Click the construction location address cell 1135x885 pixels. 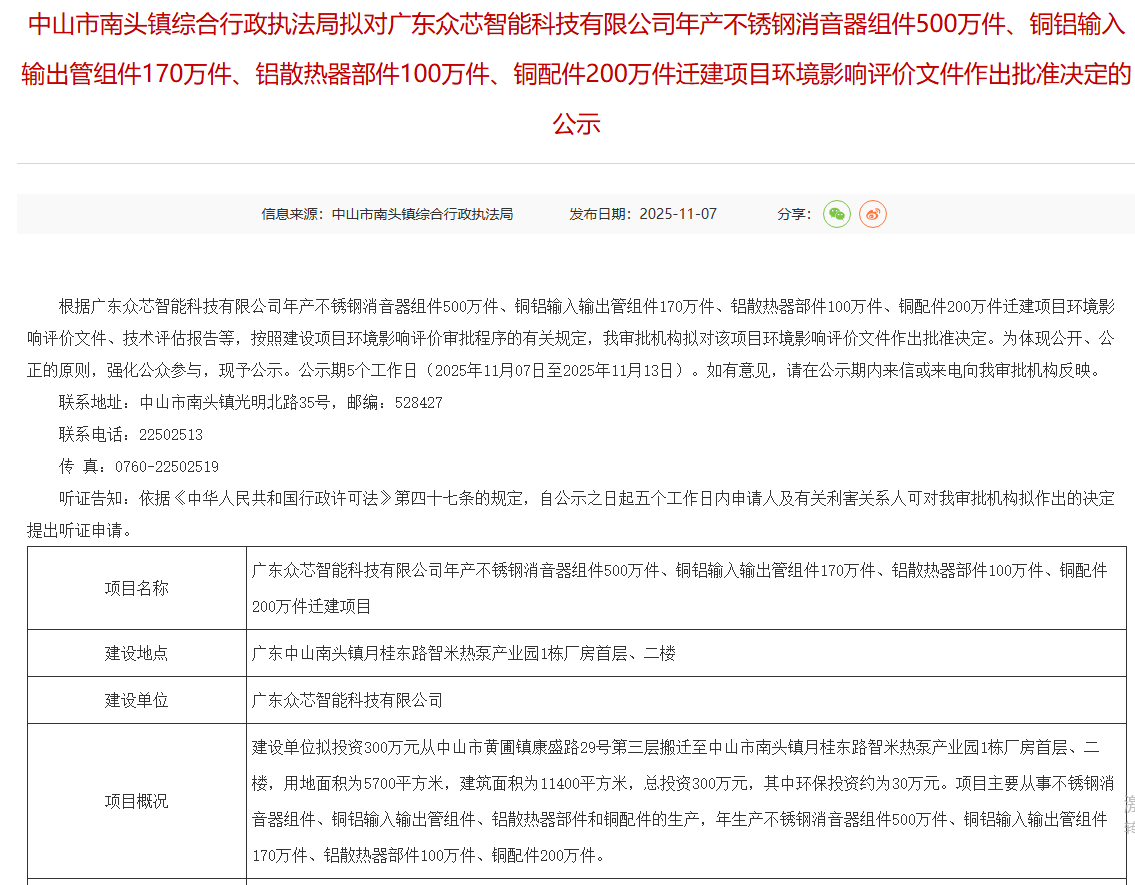pos(464,653)
